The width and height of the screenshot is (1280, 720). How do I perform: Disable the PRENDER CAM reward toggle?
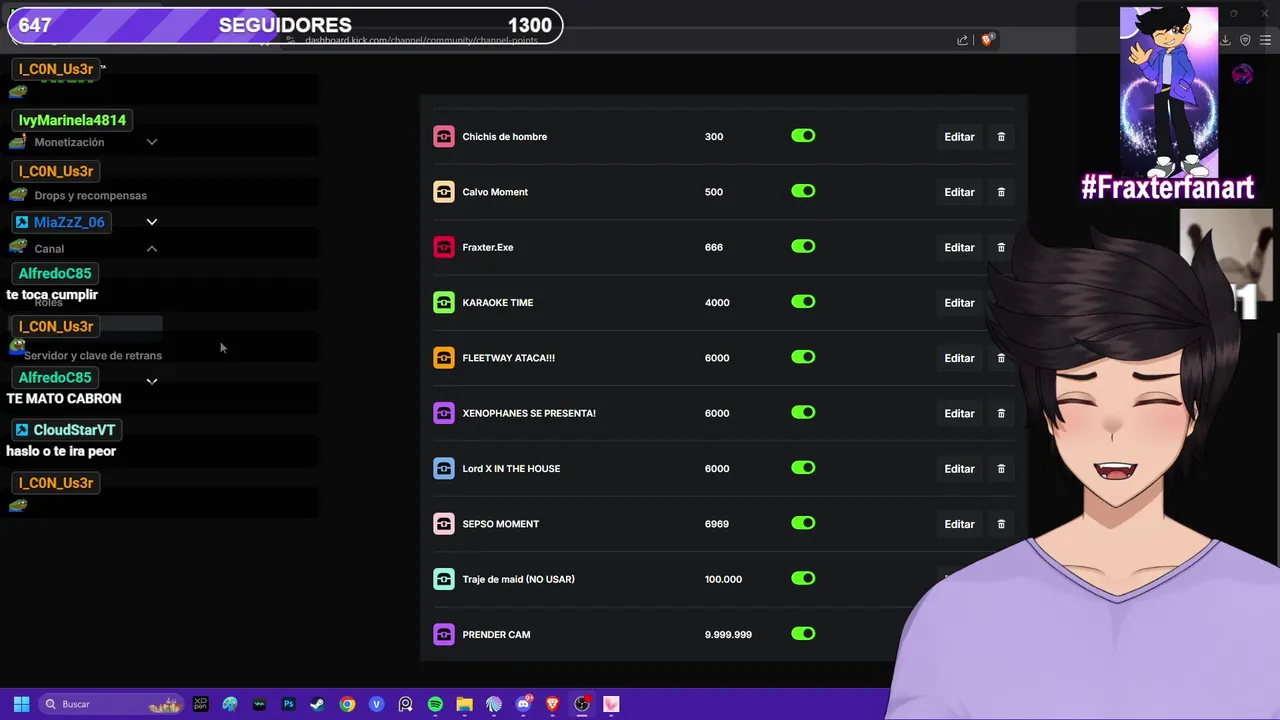click(x=803, y=634)
